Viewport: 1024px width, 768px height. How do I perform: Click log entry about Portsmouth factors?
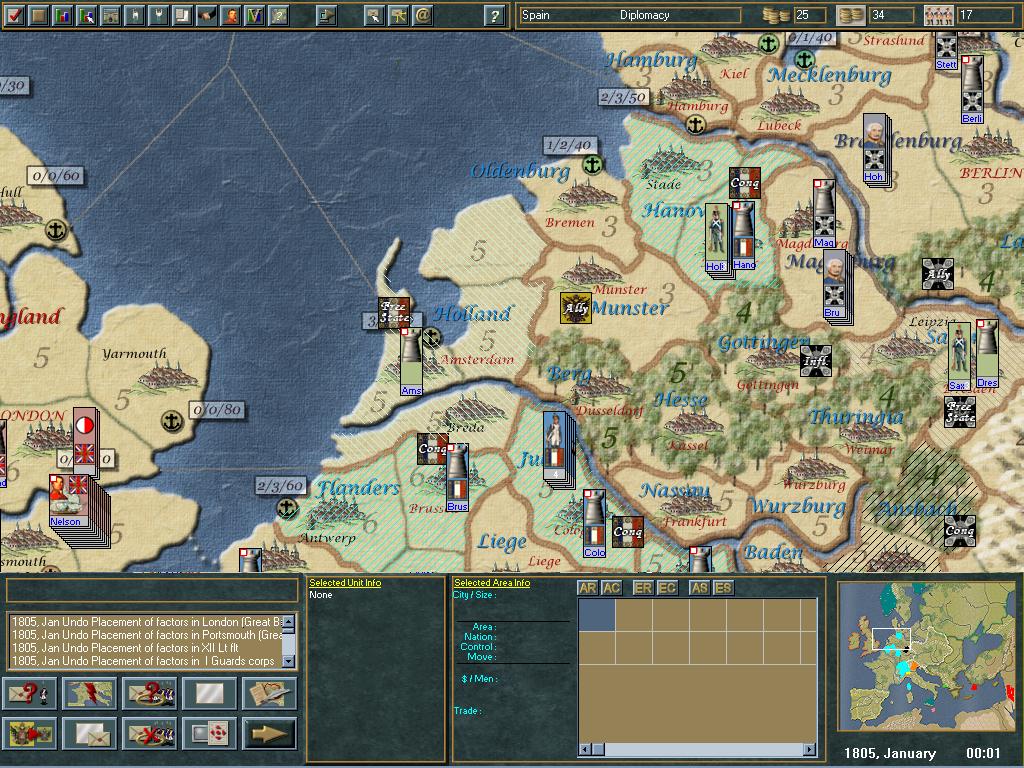coord(147,635)
